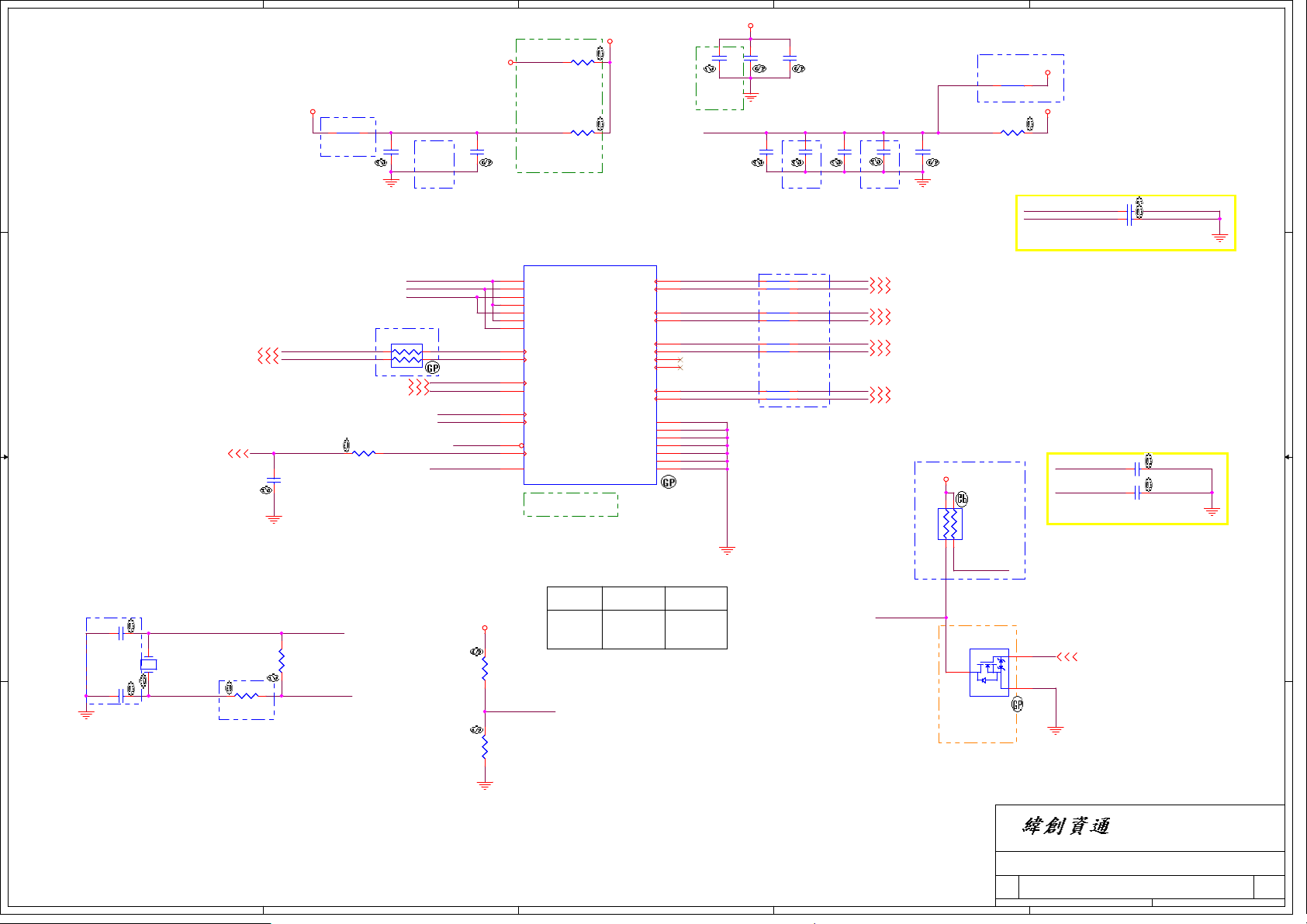Screen dimensions: 1307x924
Task: Click the off-page connector feeding the choke
Action: coord(268,355)
